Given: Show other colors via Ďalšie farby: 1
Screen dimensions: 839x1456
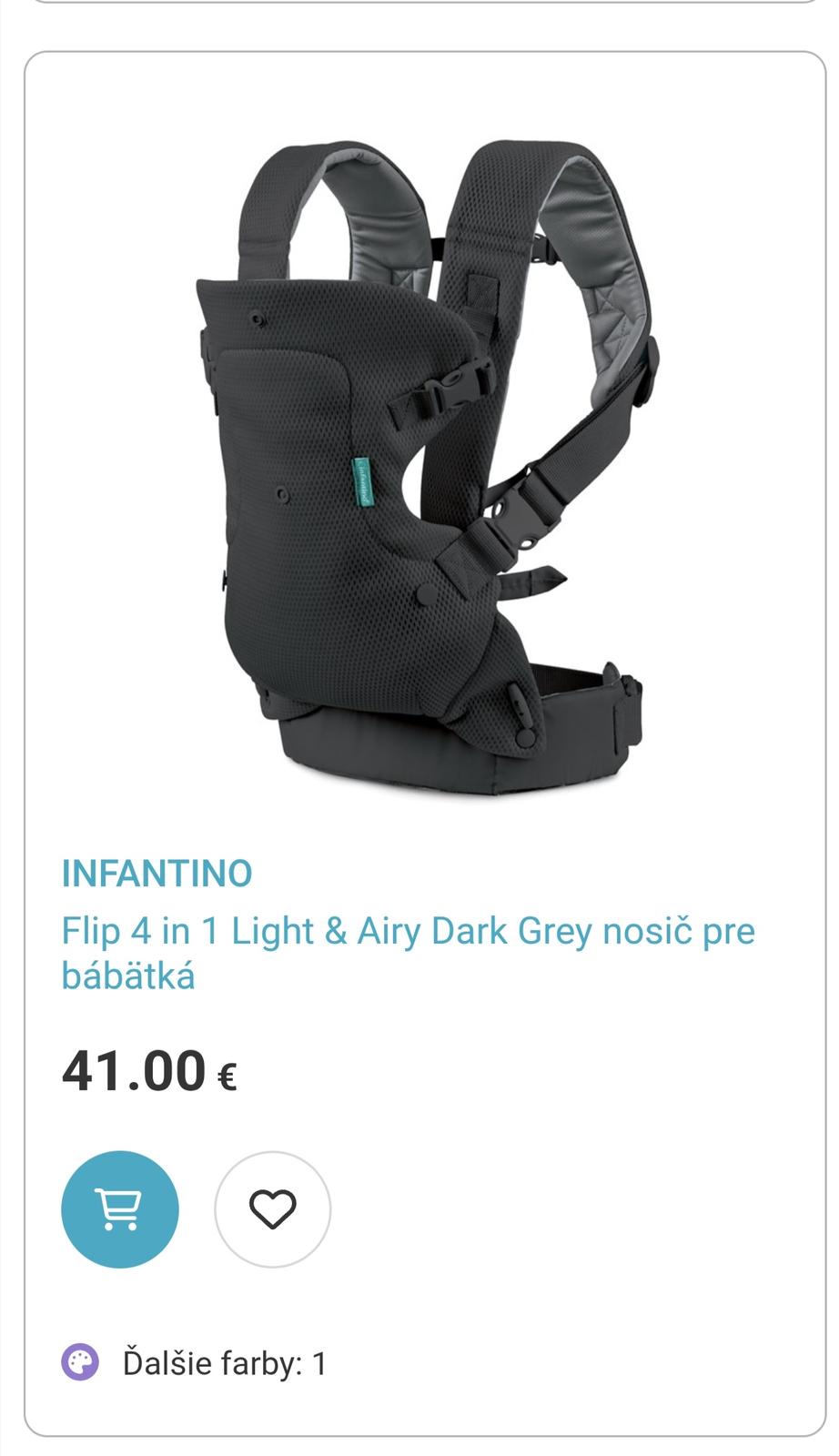Looking at the screenshot, I should tap(224, 1363).
